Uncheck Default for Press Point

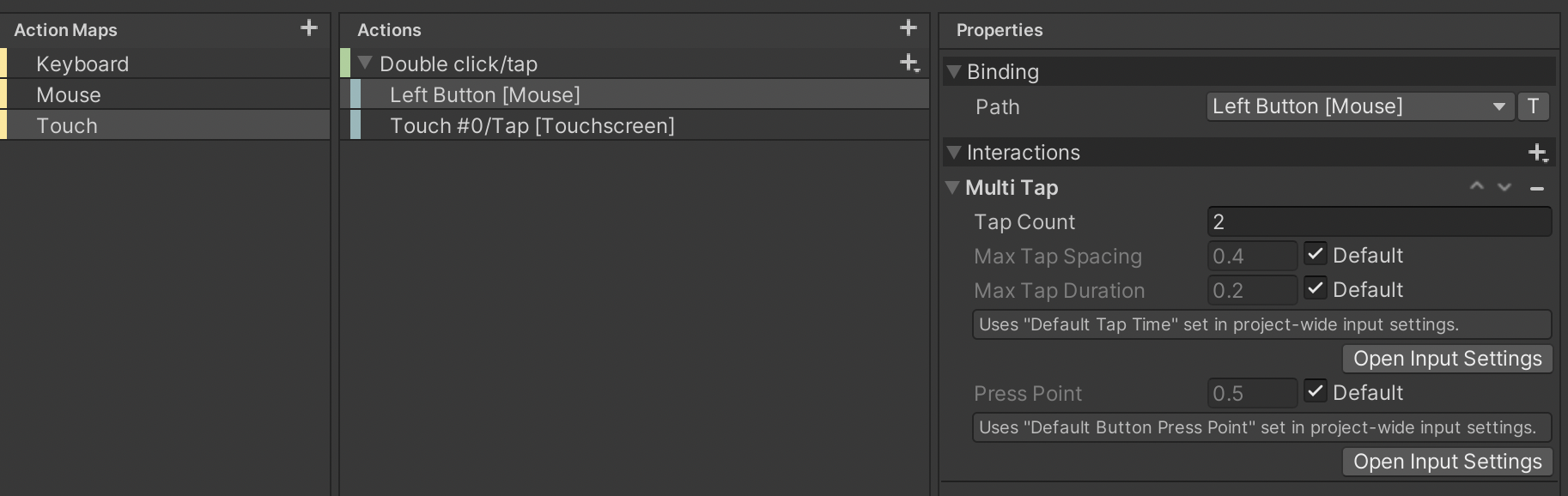pos(1316,390)
